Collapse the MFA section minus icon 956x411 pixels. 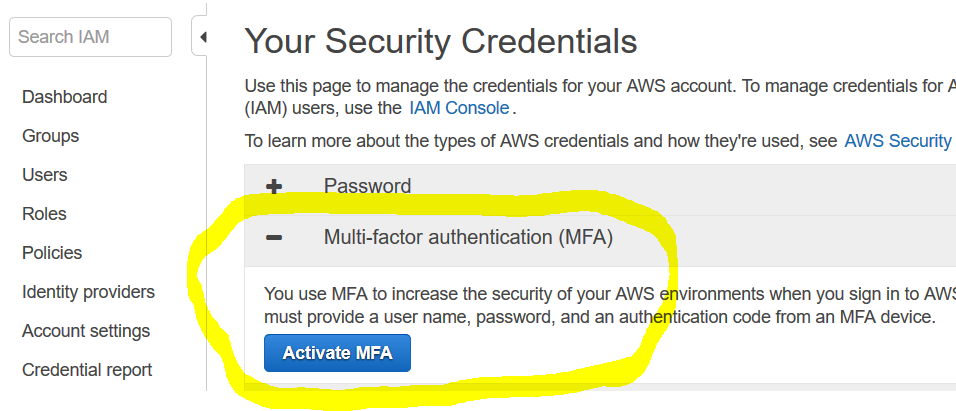point(273,238)
